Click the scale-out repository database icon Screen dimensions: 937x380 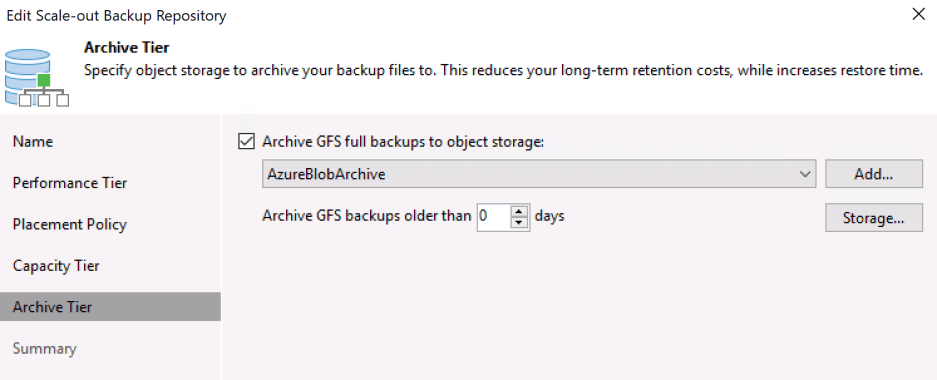tap(36, 78)
